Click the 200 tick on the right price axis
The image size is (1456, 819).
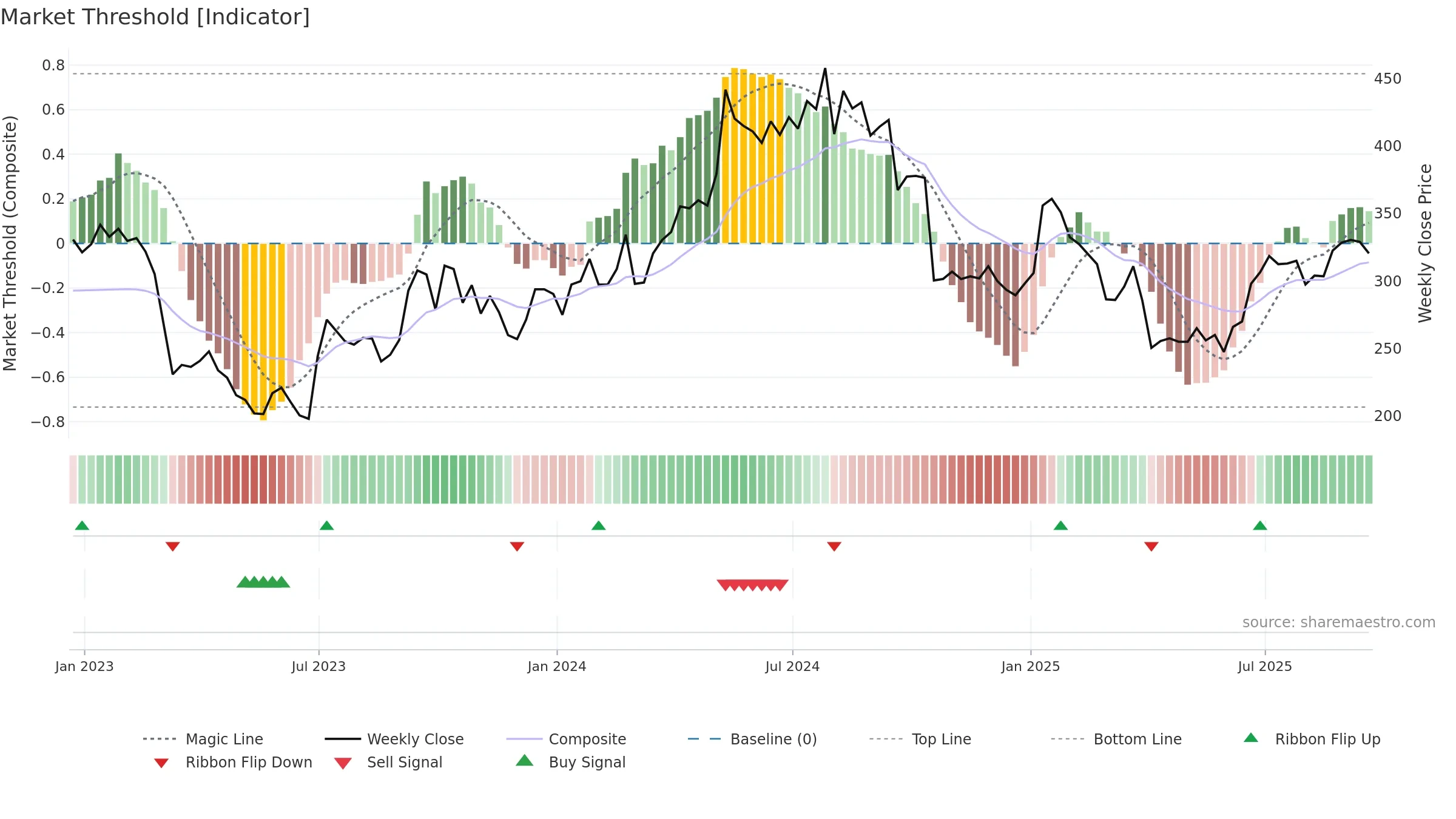1388,416
